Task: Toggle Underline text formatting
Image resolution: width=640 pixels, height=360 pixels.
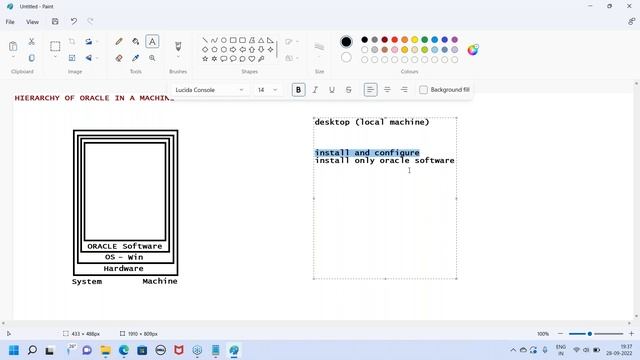Action: 332,90
